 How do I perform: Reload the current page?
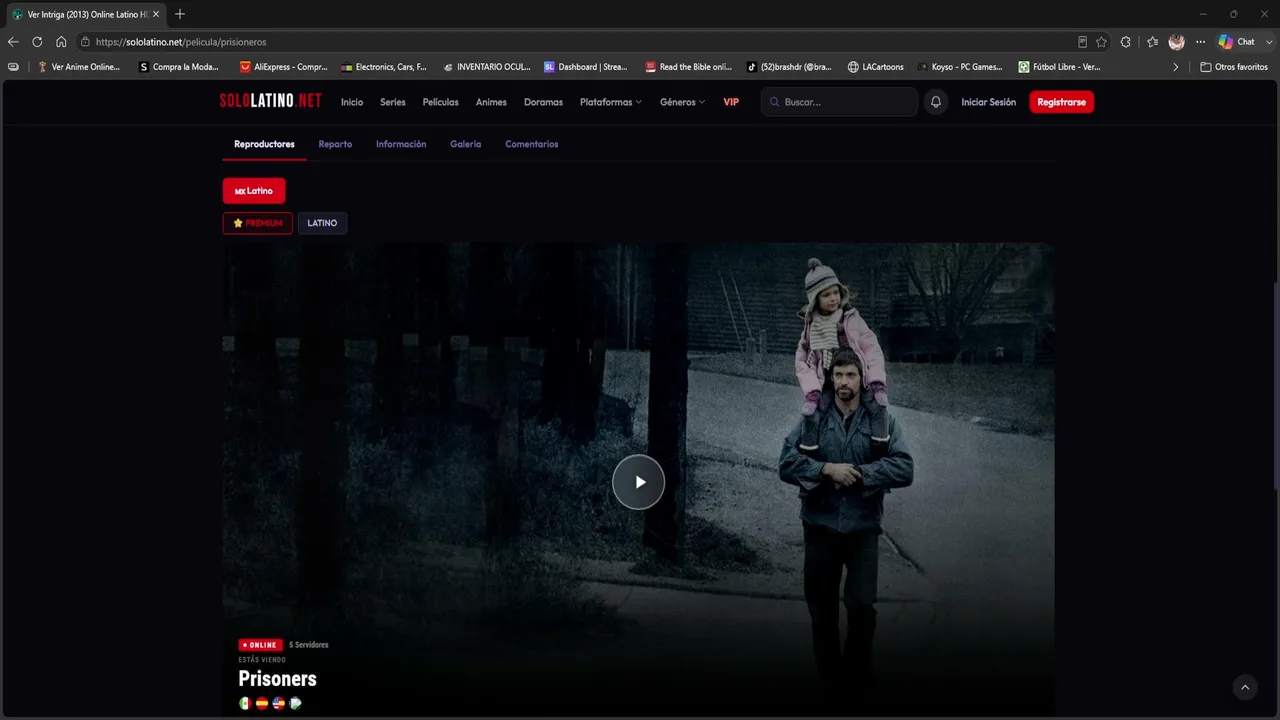coord(37,42)
